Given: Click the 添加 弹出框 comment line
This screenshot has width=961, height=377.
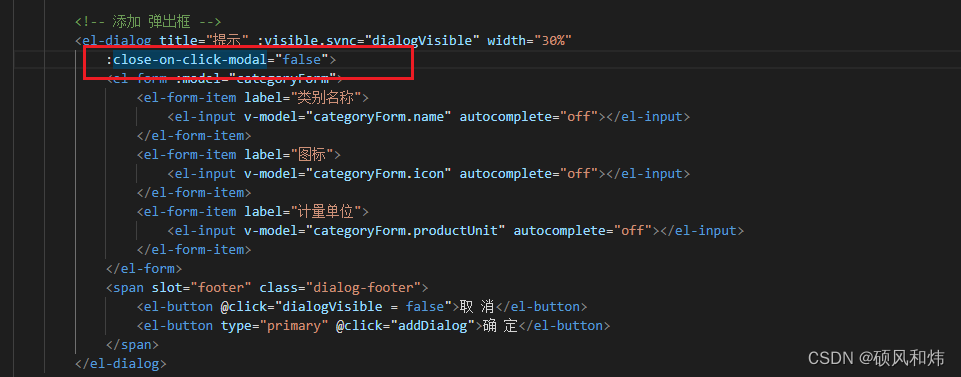Looking at the screenshot, I should pos(148,22).
